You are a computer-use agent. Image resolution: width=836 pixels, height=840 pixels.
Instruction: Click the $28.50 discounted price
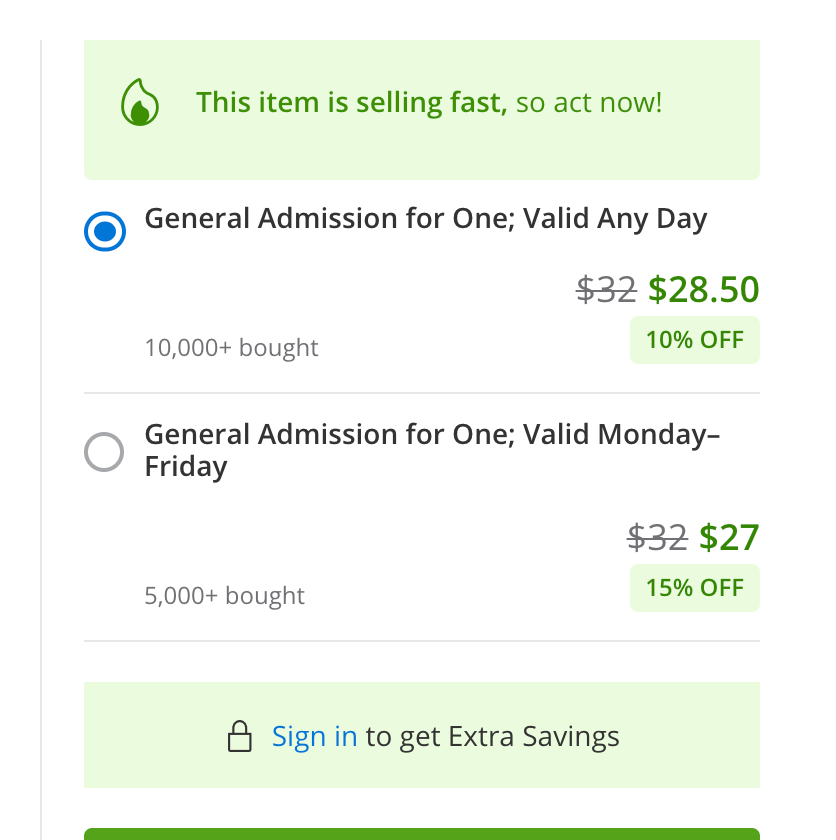tap(704, 290)
